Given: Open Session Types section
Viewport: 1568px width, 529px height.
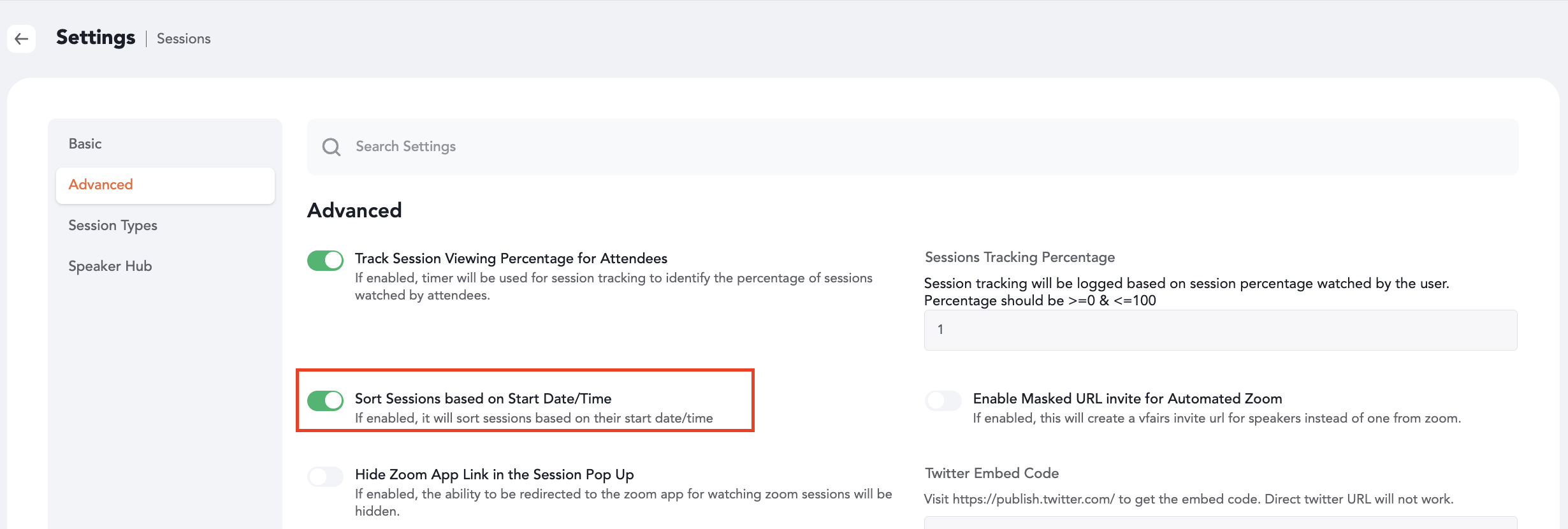Looking at the screenshot, I should [x=113, y=226].
